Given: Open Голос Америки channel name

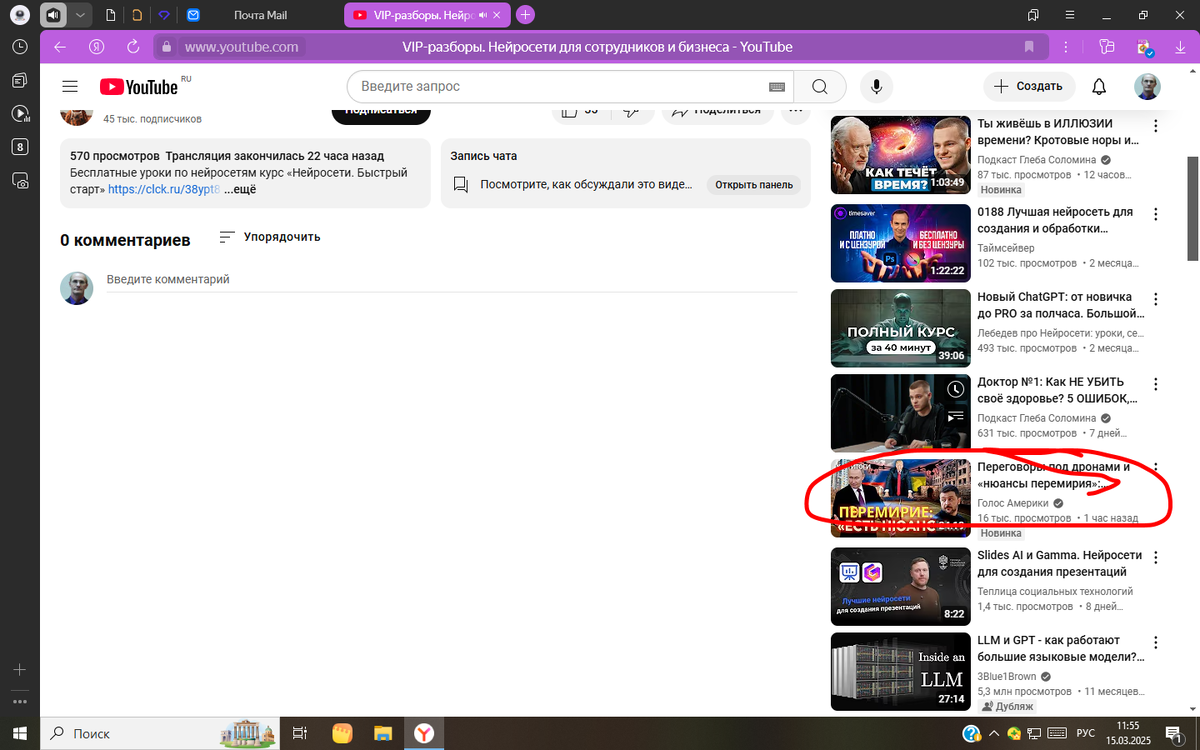Looking at the screenshot, I should click(x=1013, y=503).
